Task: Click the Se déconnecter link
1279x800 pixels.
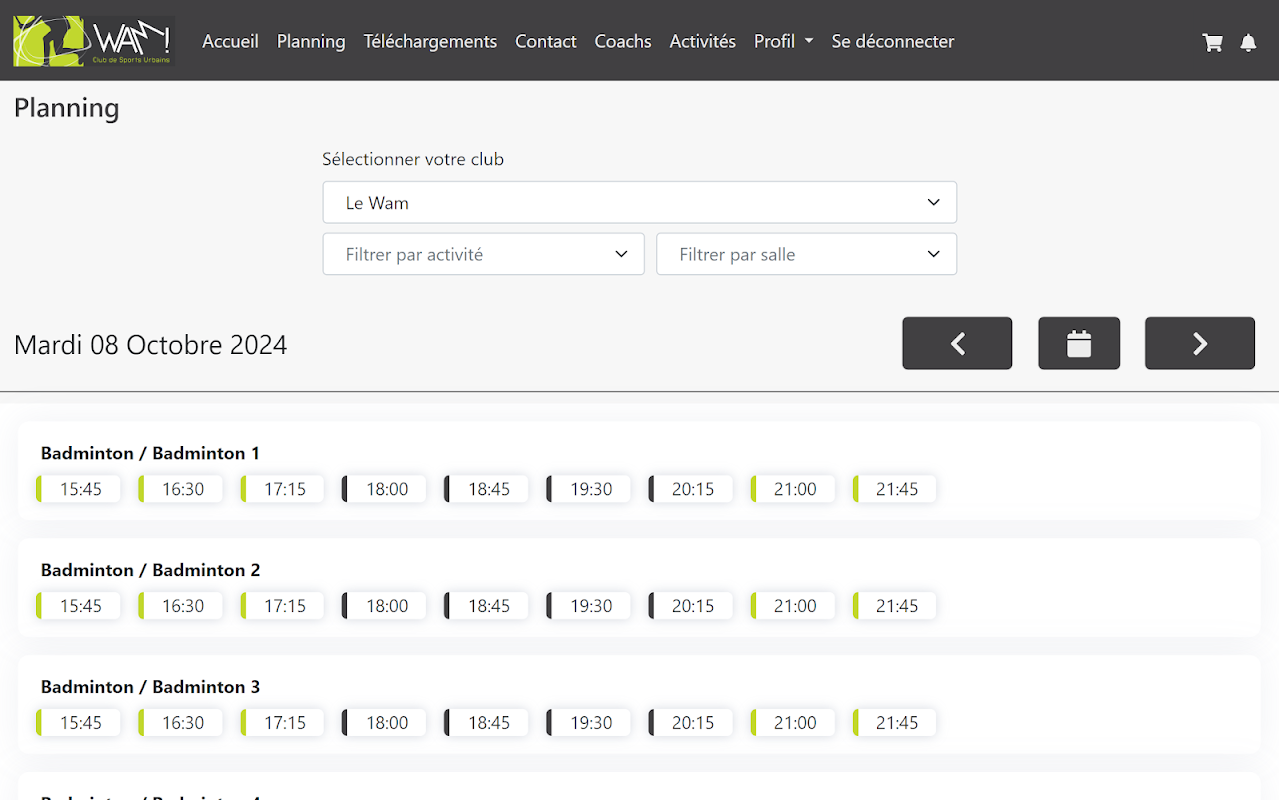Action: point(893,41)
